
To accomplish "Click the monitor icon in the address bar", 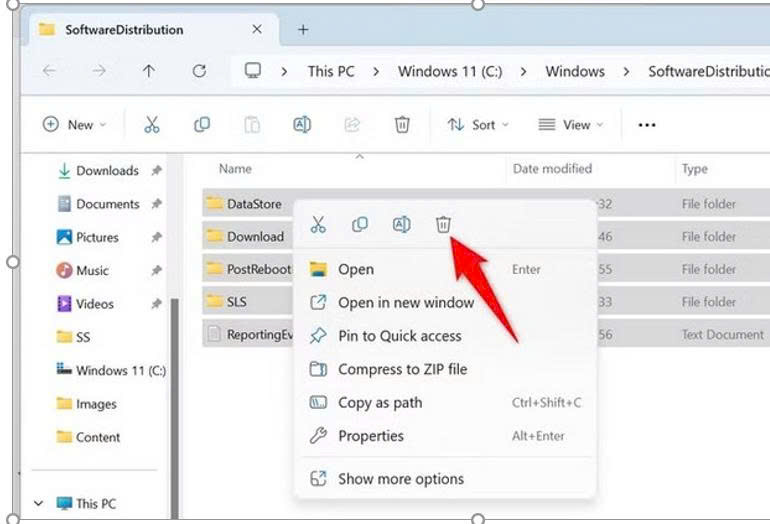I will coord(253,71).
